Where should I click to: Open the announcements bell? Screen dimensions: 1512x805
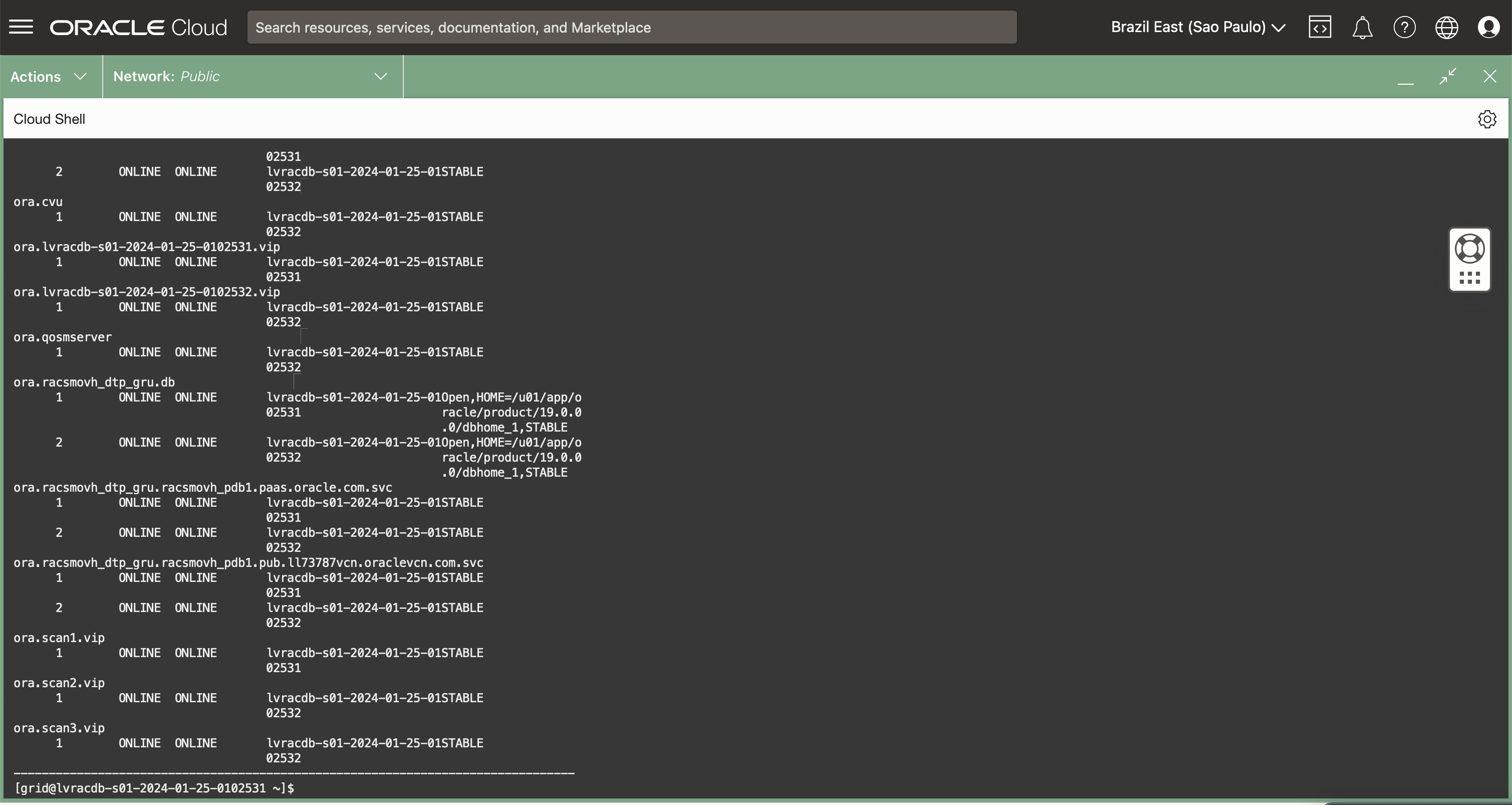1362,28
